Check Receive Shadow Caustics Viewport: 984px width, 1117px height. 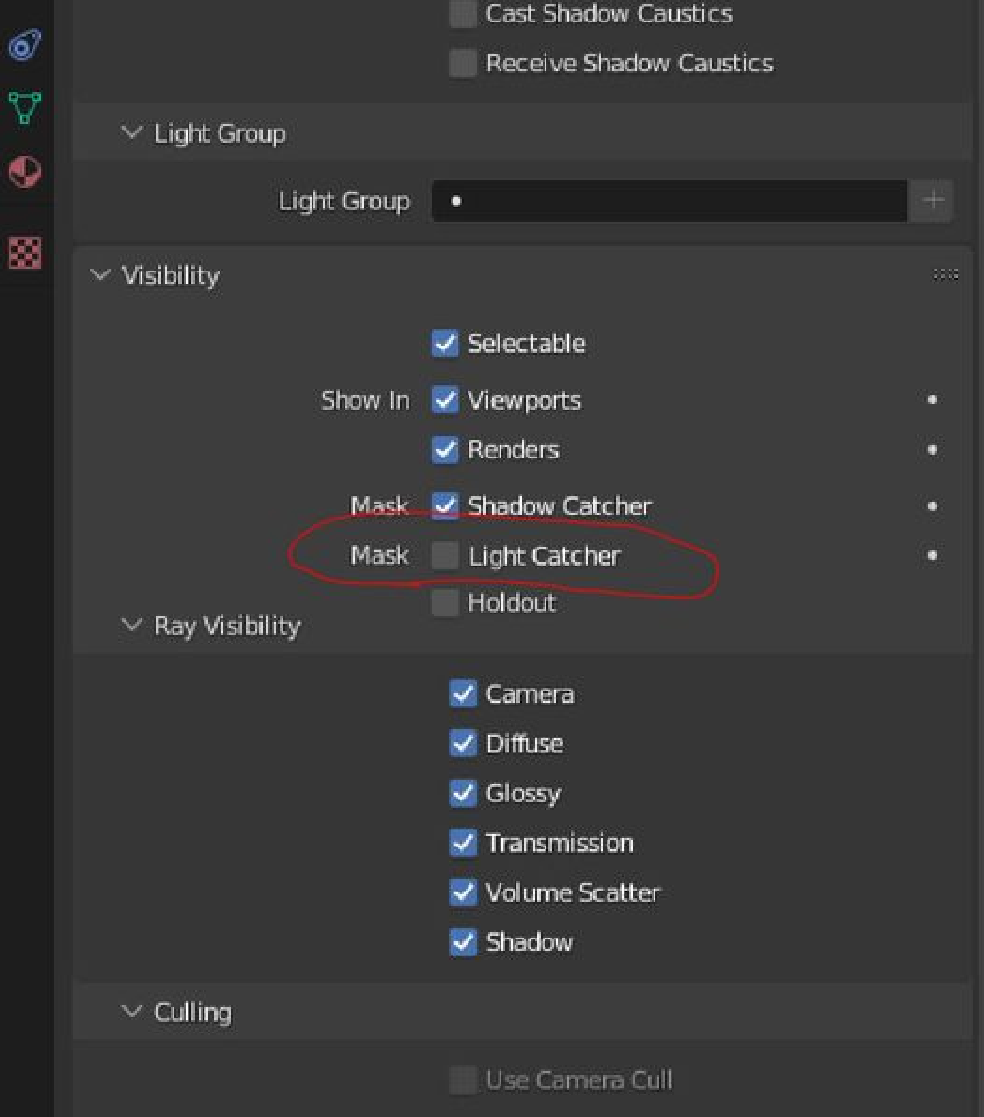(x=463, y=63)
